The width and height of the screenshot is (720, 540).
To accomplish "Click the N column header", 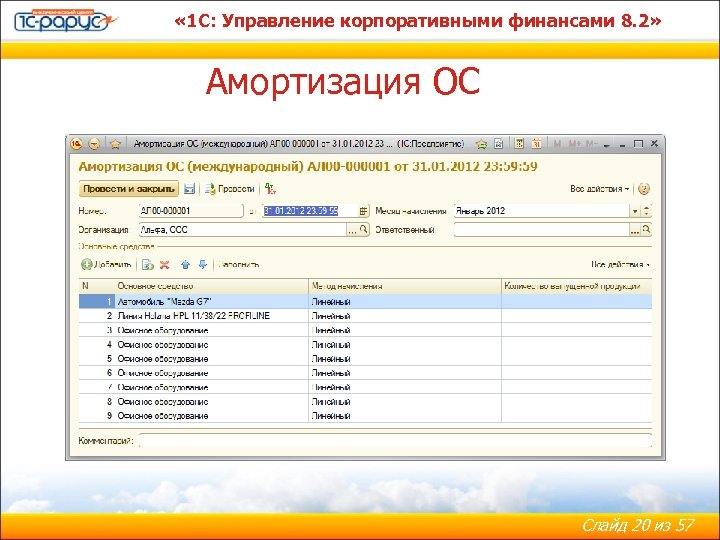I will (x=96, y=286).
